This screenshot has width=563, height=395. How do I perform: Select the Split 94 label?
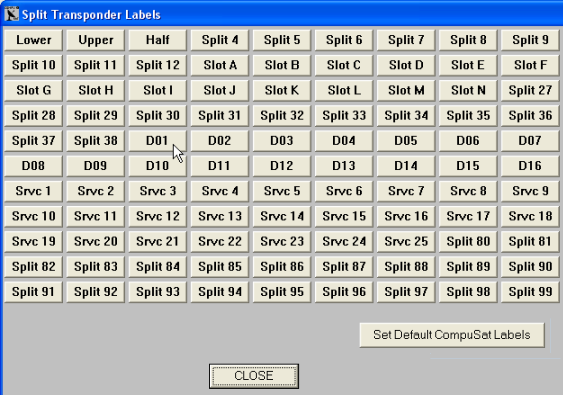[x=220, y=292]
